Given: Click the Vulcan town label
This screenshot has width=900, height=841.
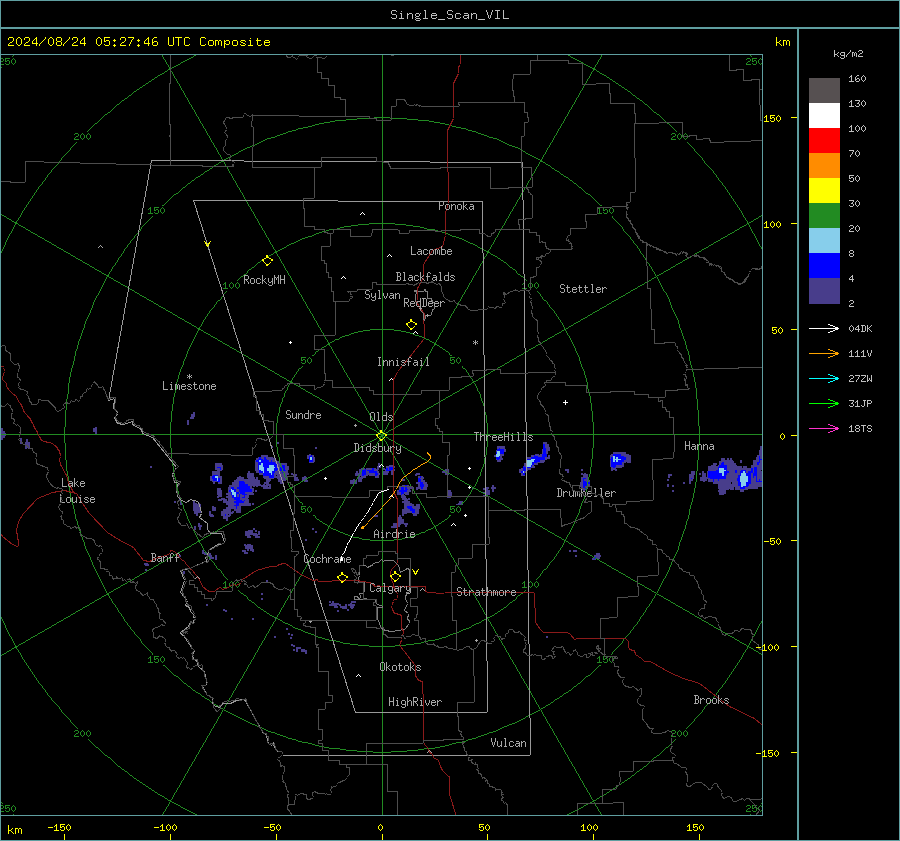Looking at the screenshot, I should [508, 743].
